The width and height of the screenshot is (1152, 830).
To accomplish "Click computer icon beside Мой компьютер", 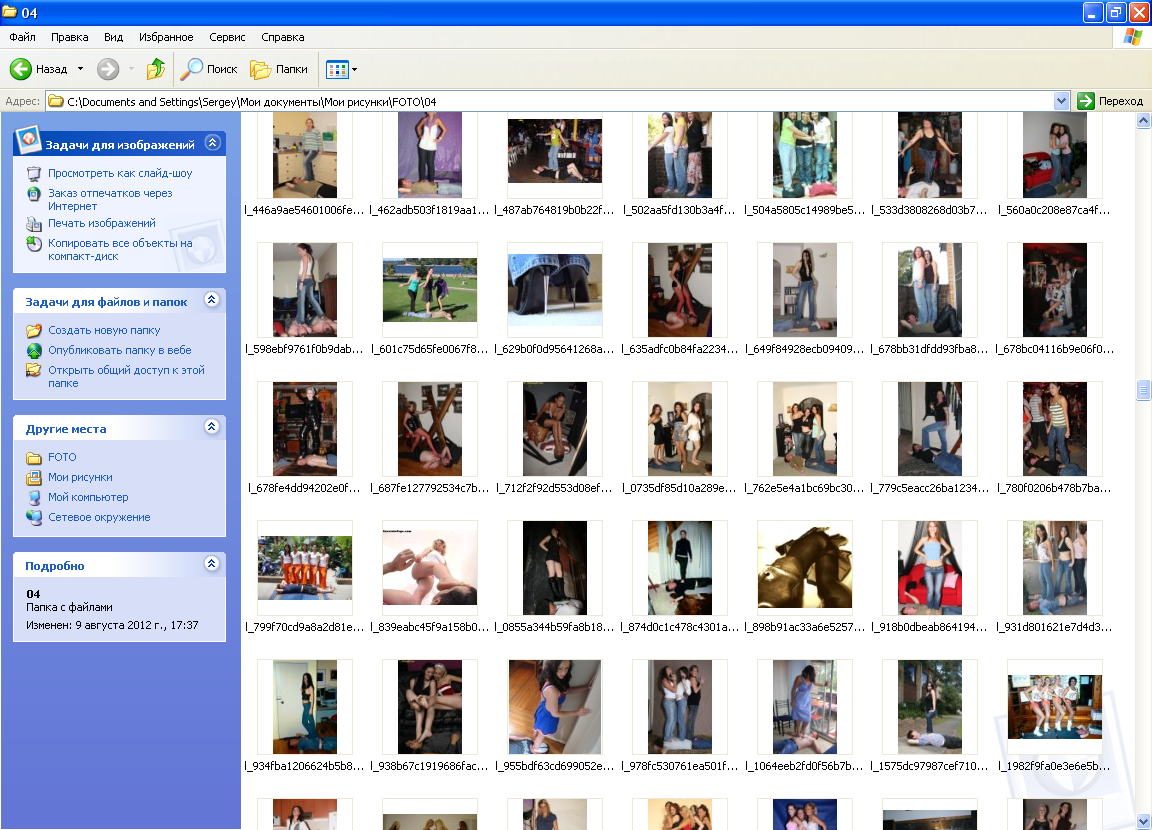I will [34, 497].
